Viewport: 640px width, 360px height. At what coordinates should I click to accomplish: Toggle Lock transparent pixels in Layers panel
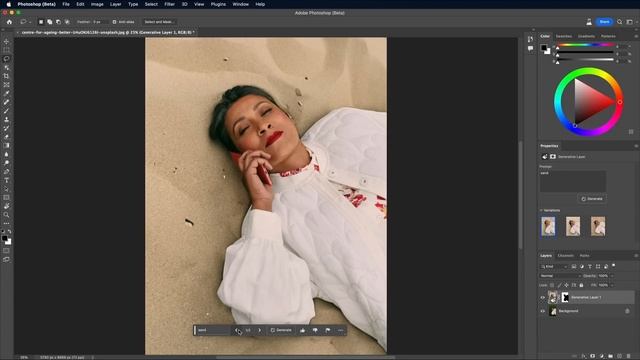(x=552, y=285)
